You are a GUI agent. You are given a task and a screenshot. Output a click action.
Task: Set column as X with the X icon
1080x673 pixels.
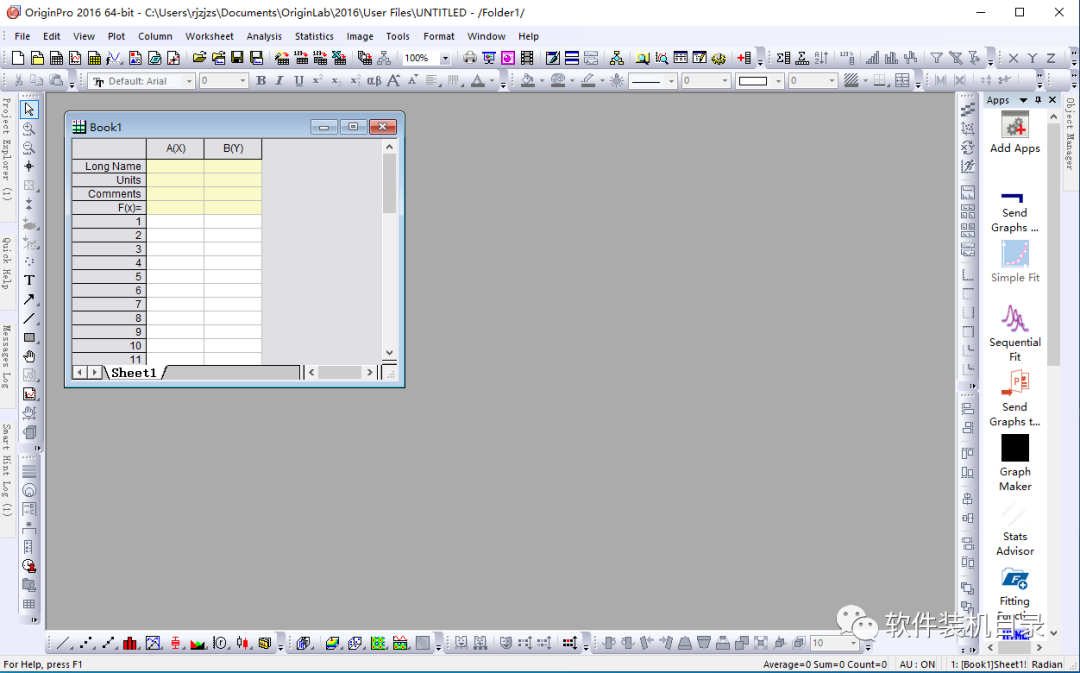tap(1013, 59)
